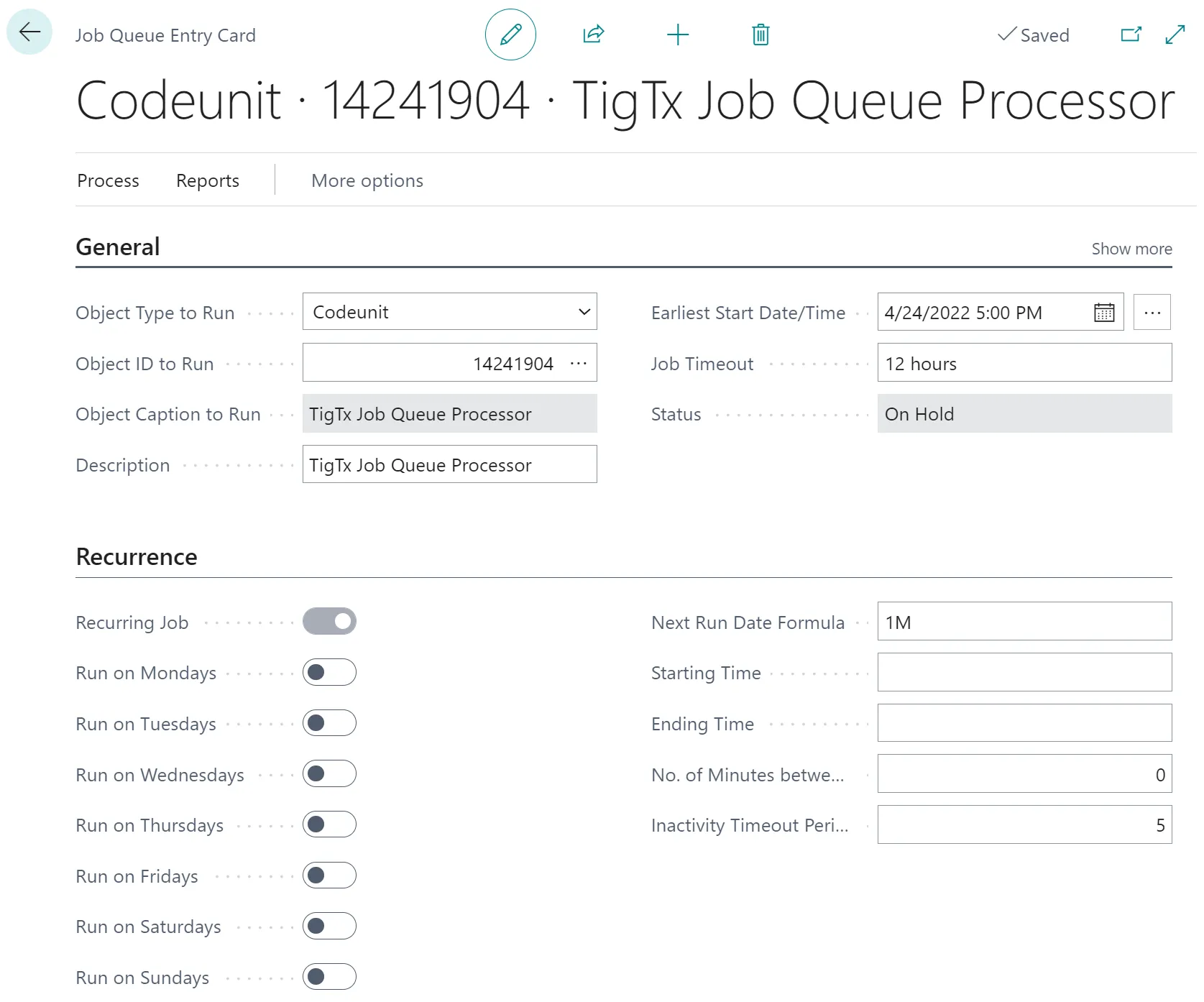Image resolution: width=1204 pixels, height=1002 pixels.
Task: Click the Ending Time field
Action: (1024, 722)
